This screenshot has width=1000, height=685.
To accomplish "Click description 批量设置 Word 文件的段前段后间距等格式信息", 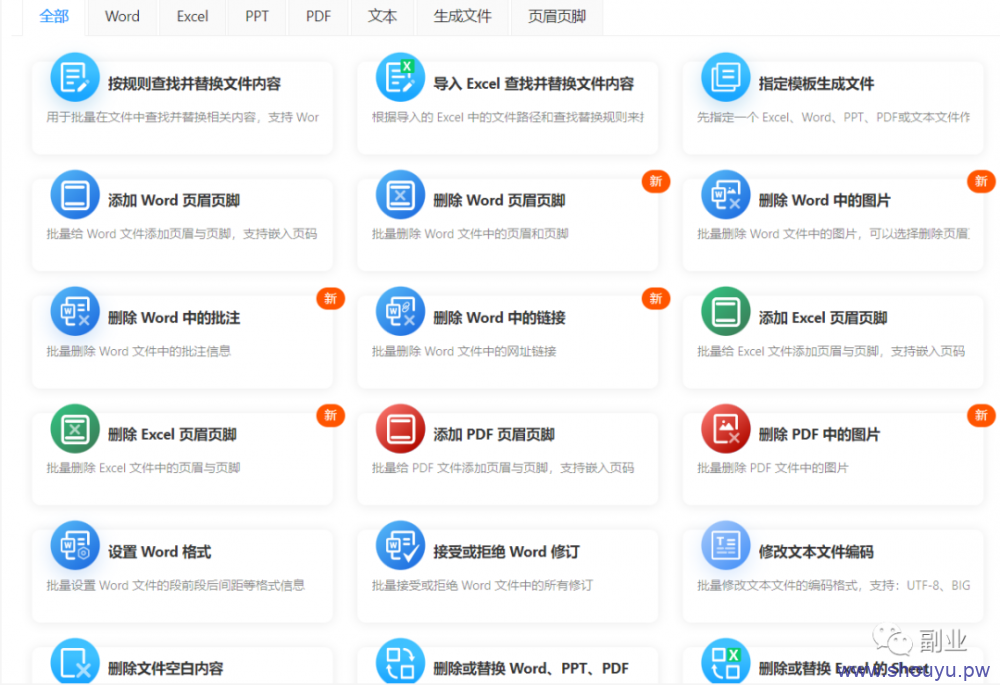I will pyautogui.click(x=175, y=586).
